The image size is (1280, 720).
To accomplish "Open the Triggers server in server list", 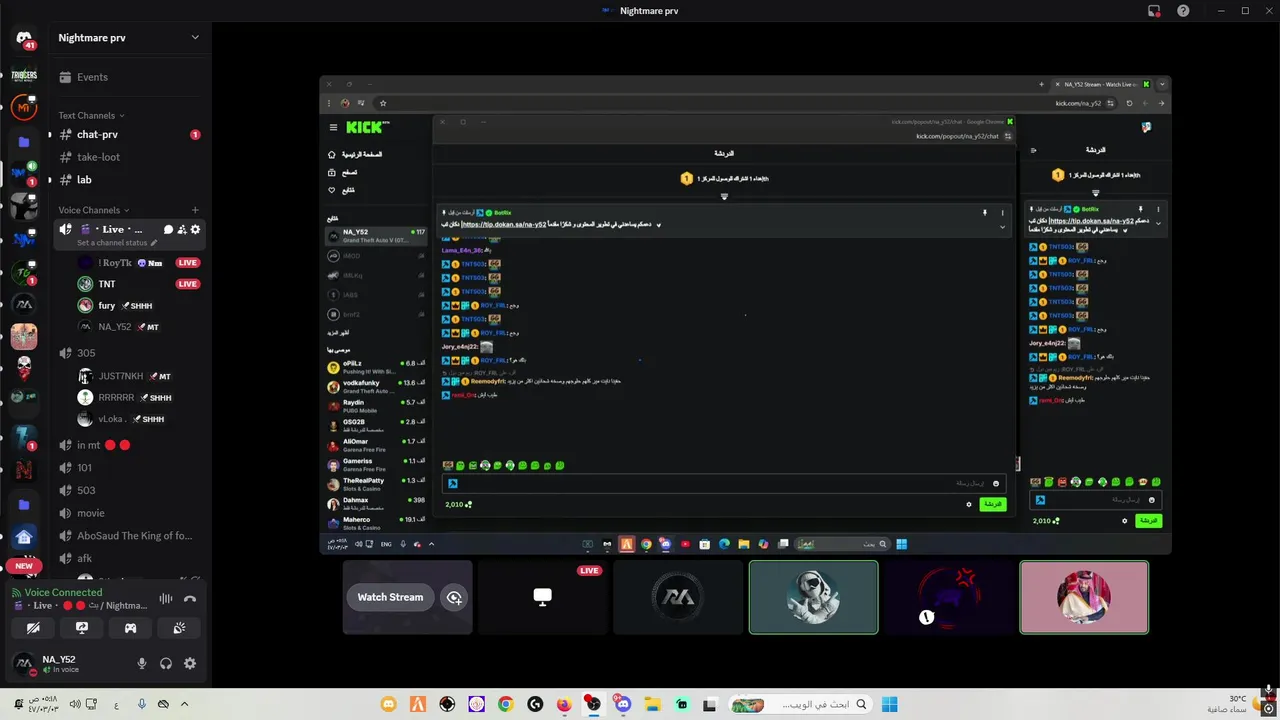I will click(24, 76).
